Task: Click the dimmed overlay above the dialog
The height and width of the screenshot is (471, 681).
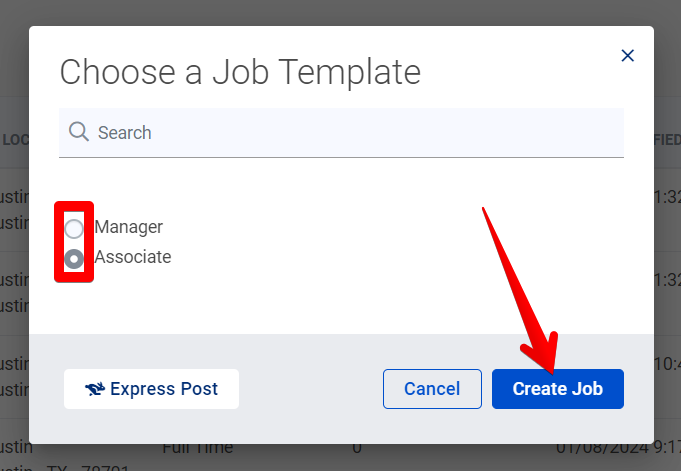Action: point(340,12)
